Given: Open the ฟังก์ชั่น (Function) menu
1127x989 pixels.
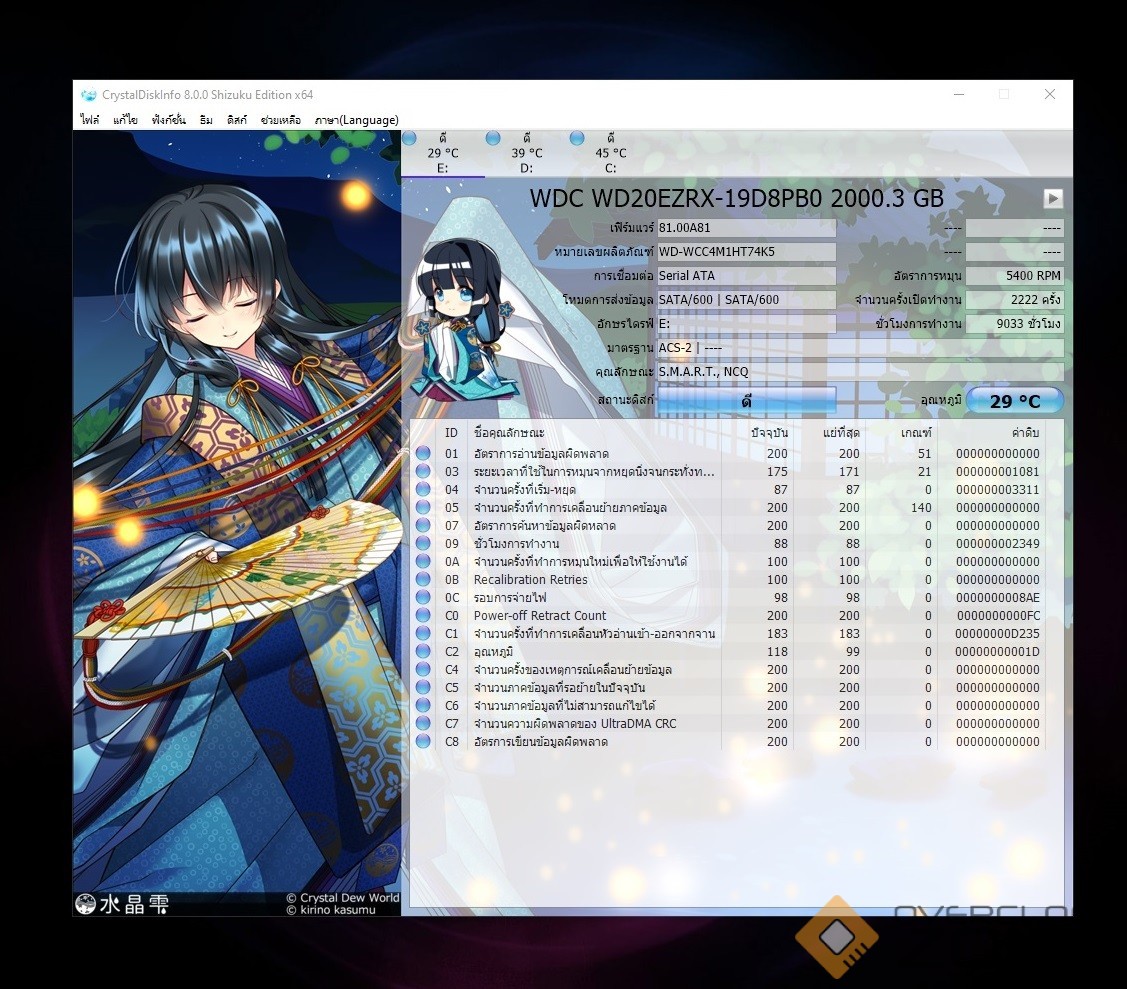Looking at the screenshot, I should point(168,120).
